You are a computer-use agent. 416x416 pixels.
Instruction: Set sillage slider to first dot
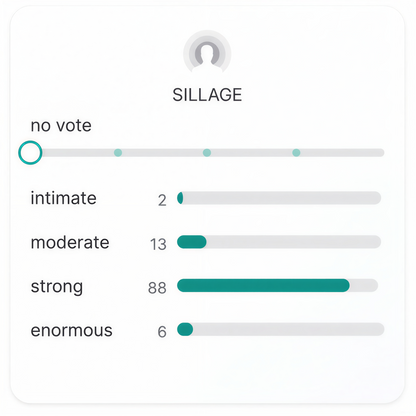tap(118, 153)
